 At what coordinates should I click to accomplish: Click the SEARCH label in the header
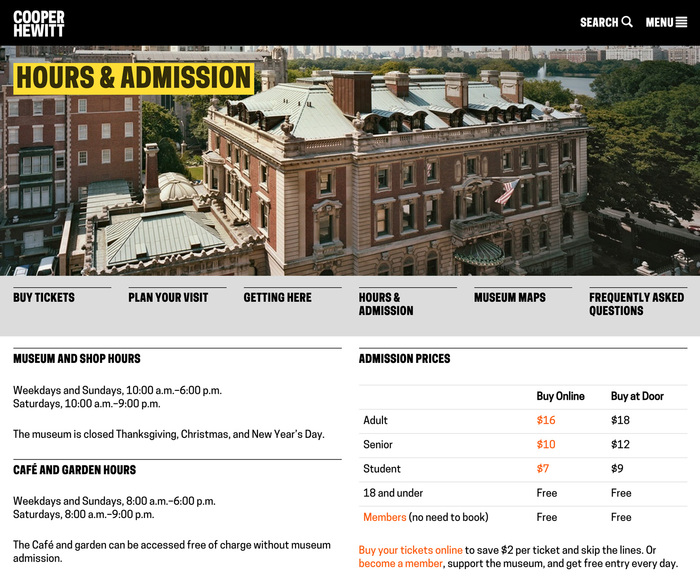(599, 22)
